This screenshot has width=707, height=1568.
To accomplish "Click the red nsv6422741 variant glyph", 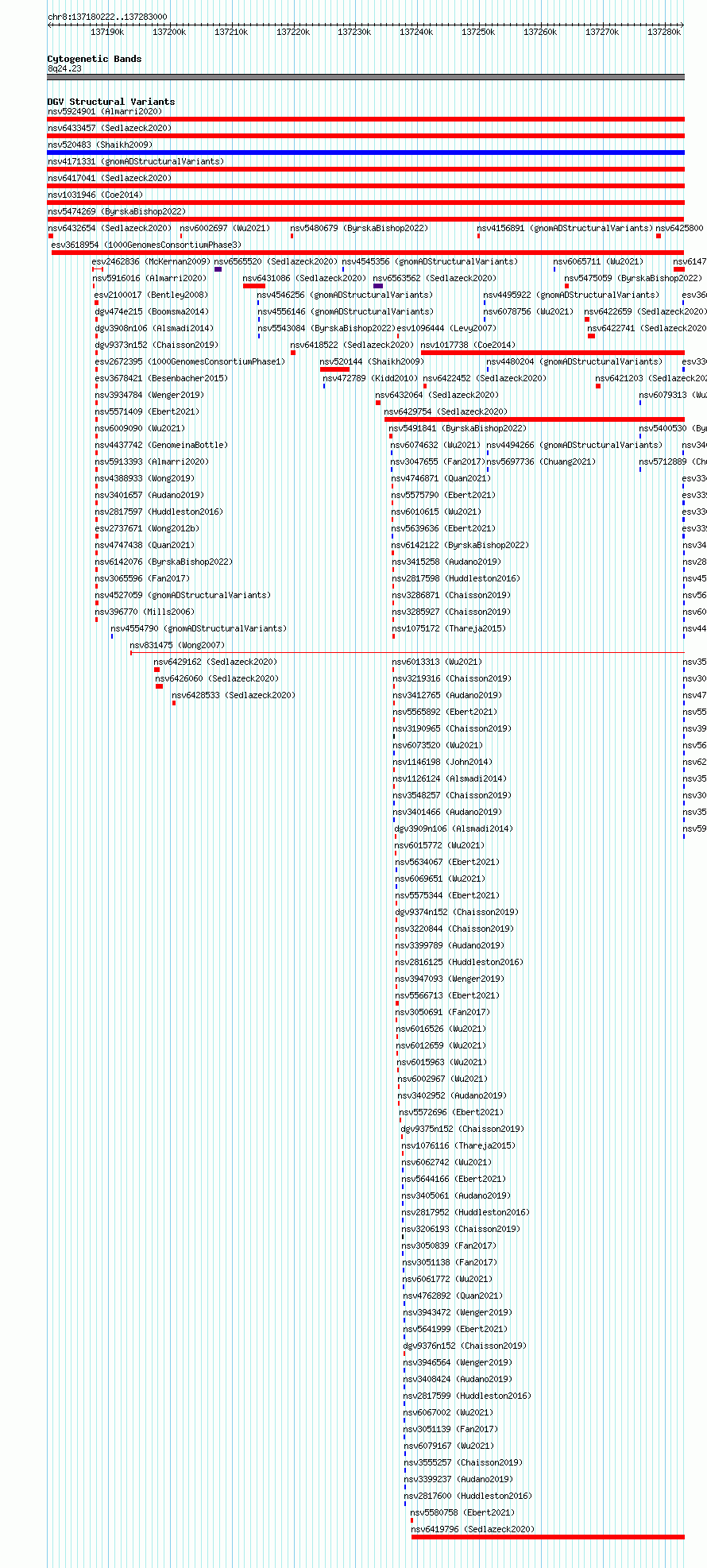I will (591, 336).
